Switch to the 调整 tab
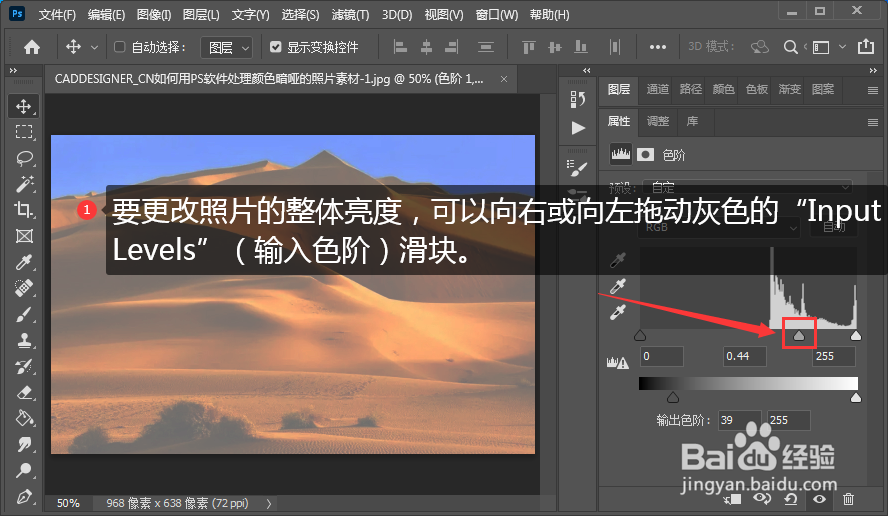Screen dimensions: 888x516 (x=658, y=121)
